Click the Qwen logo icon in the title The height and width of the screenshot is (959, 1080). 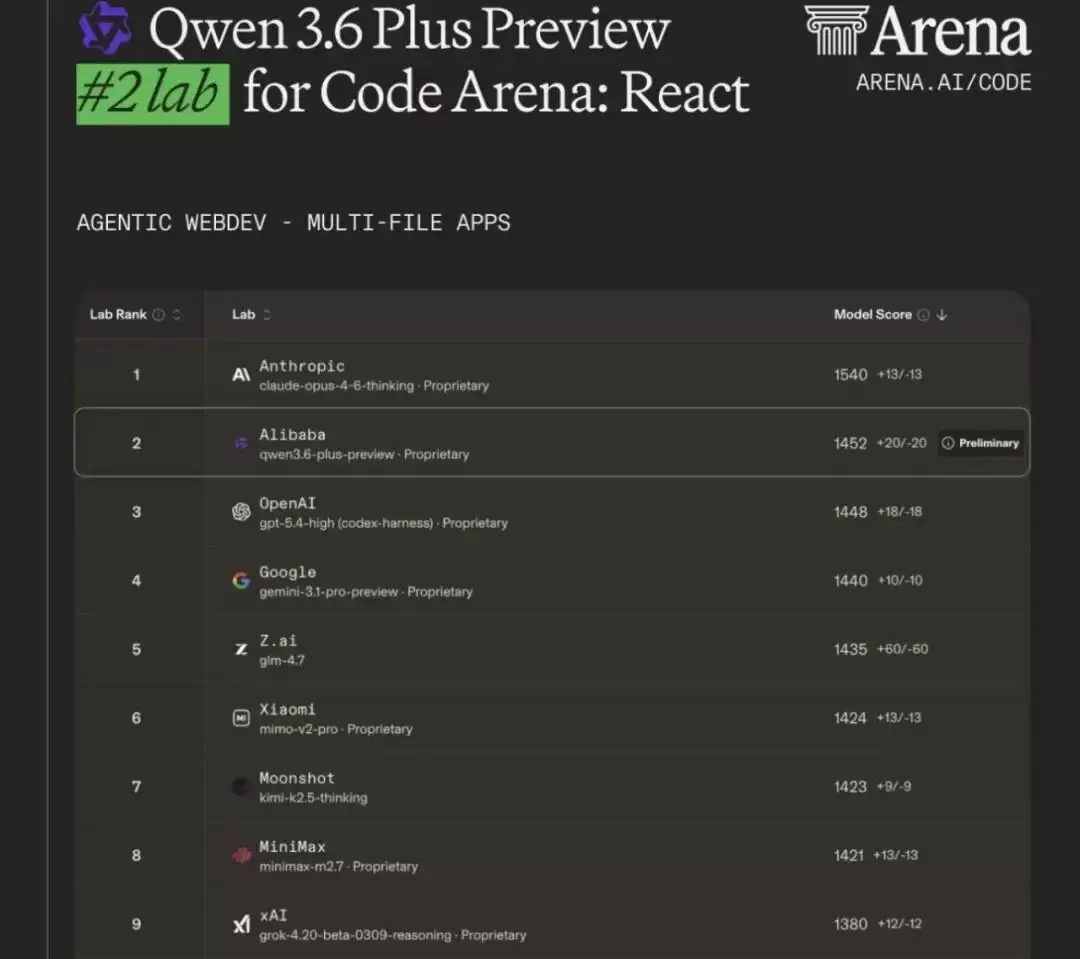click(x=105, y=28)
